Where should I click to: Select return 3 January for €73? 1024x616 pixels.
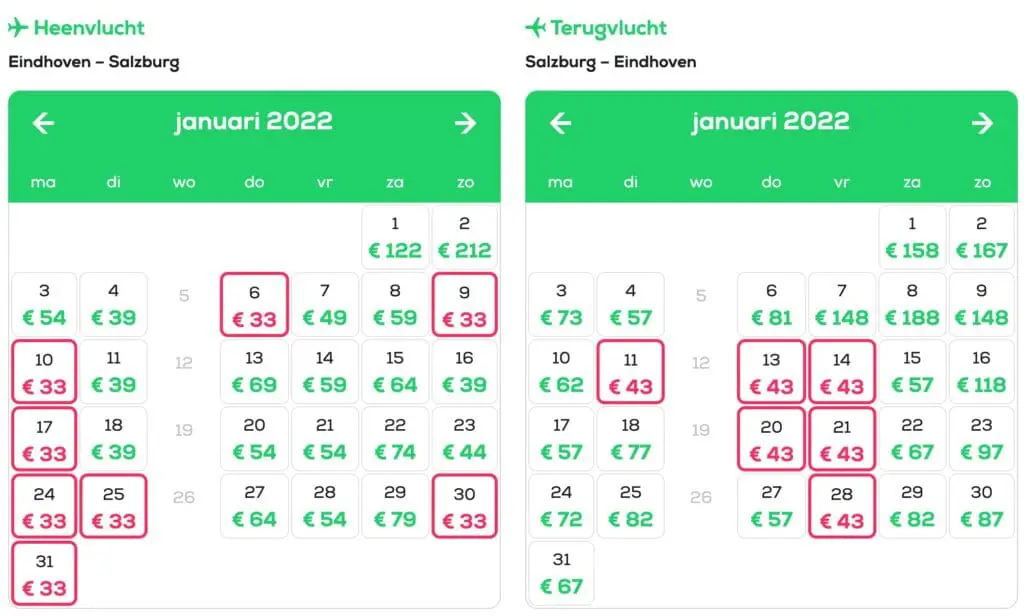coord(562,304)
